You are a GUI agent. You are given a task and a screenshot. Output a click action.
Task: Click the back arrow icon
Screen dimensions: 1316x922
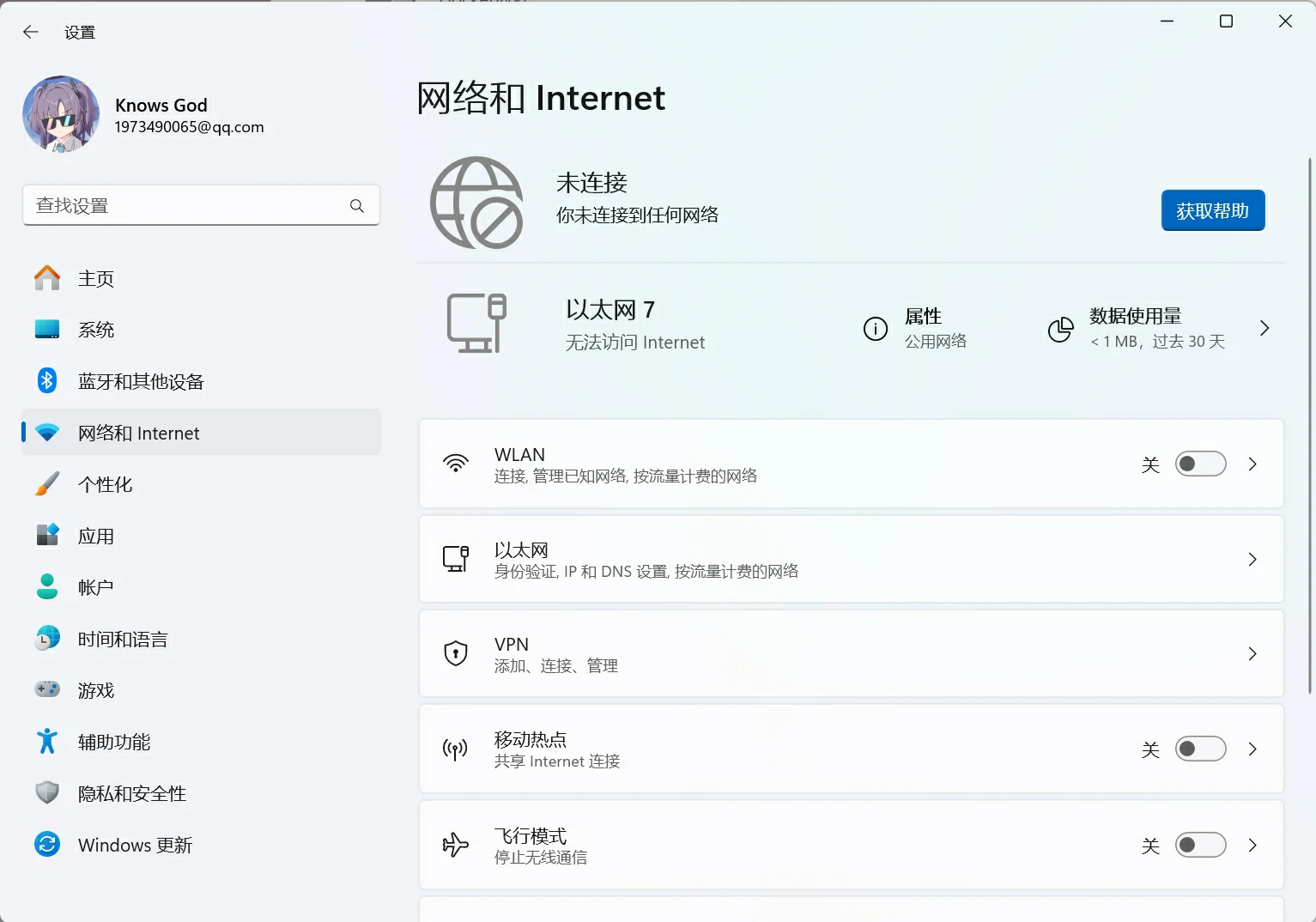coord(31,32)
